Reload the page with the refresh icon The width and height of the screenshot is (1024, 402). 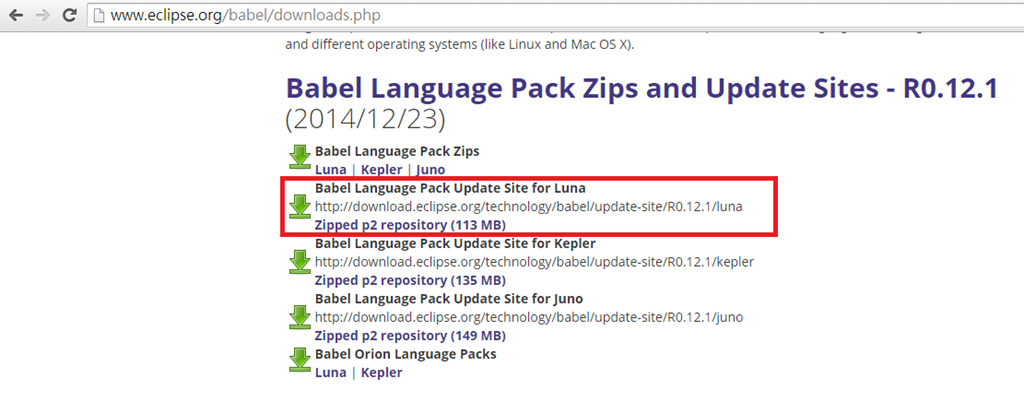pyautogui.click(x=71, y=17)
